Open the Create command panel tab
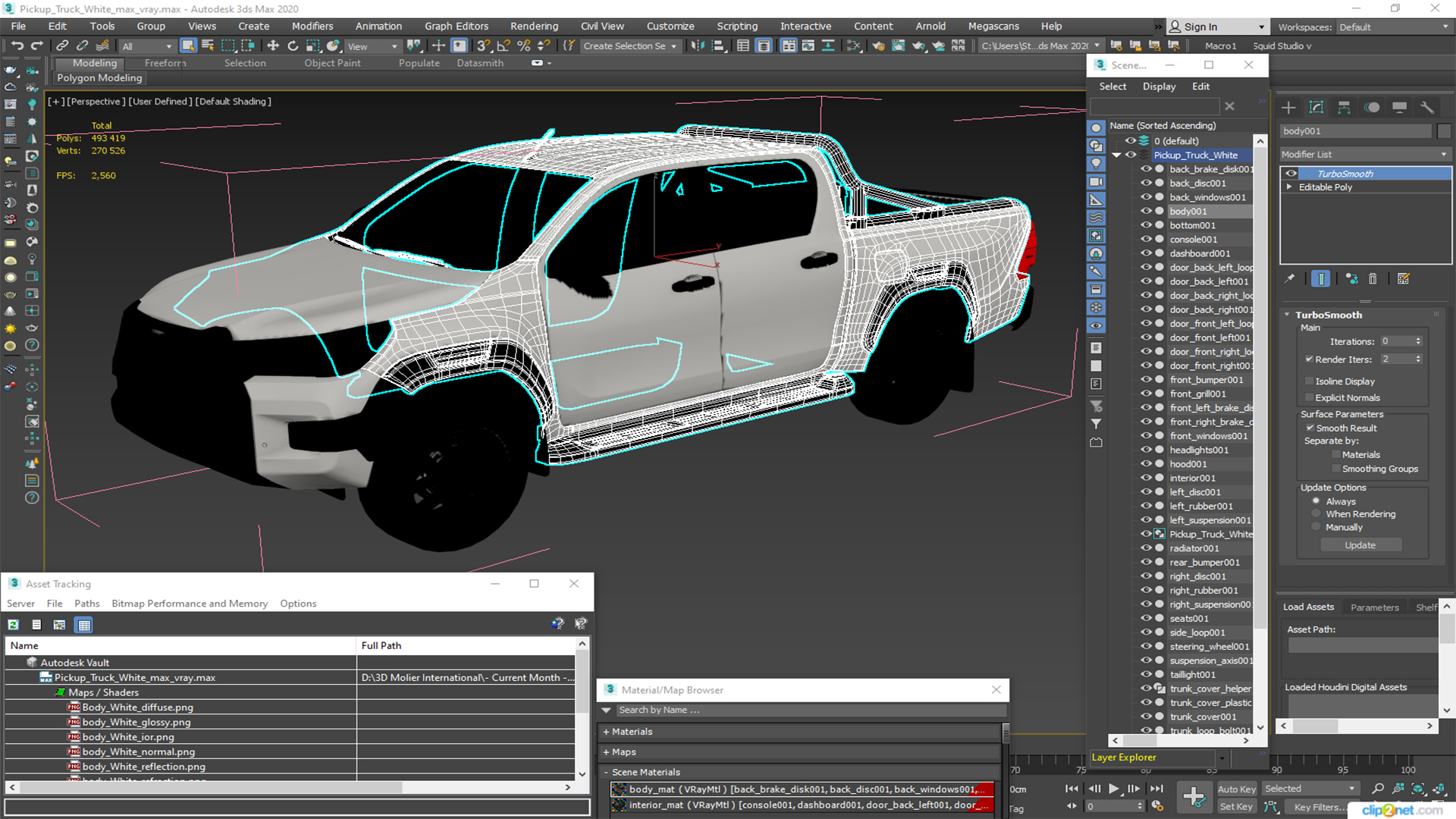1456x819 pixels. [x=1288, y=108]
